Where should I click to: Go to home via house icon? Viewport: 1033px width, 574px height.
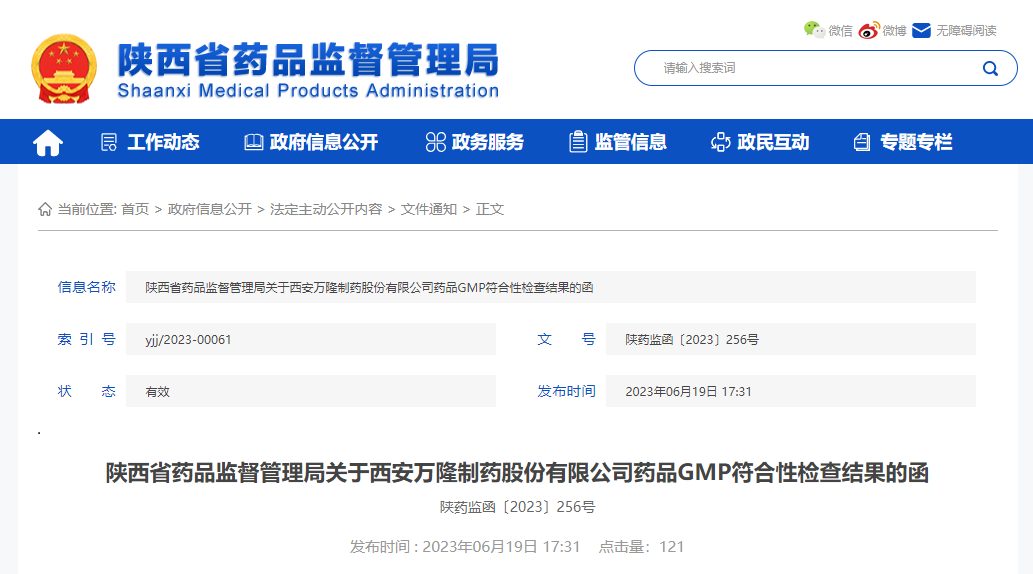point(48,142)
